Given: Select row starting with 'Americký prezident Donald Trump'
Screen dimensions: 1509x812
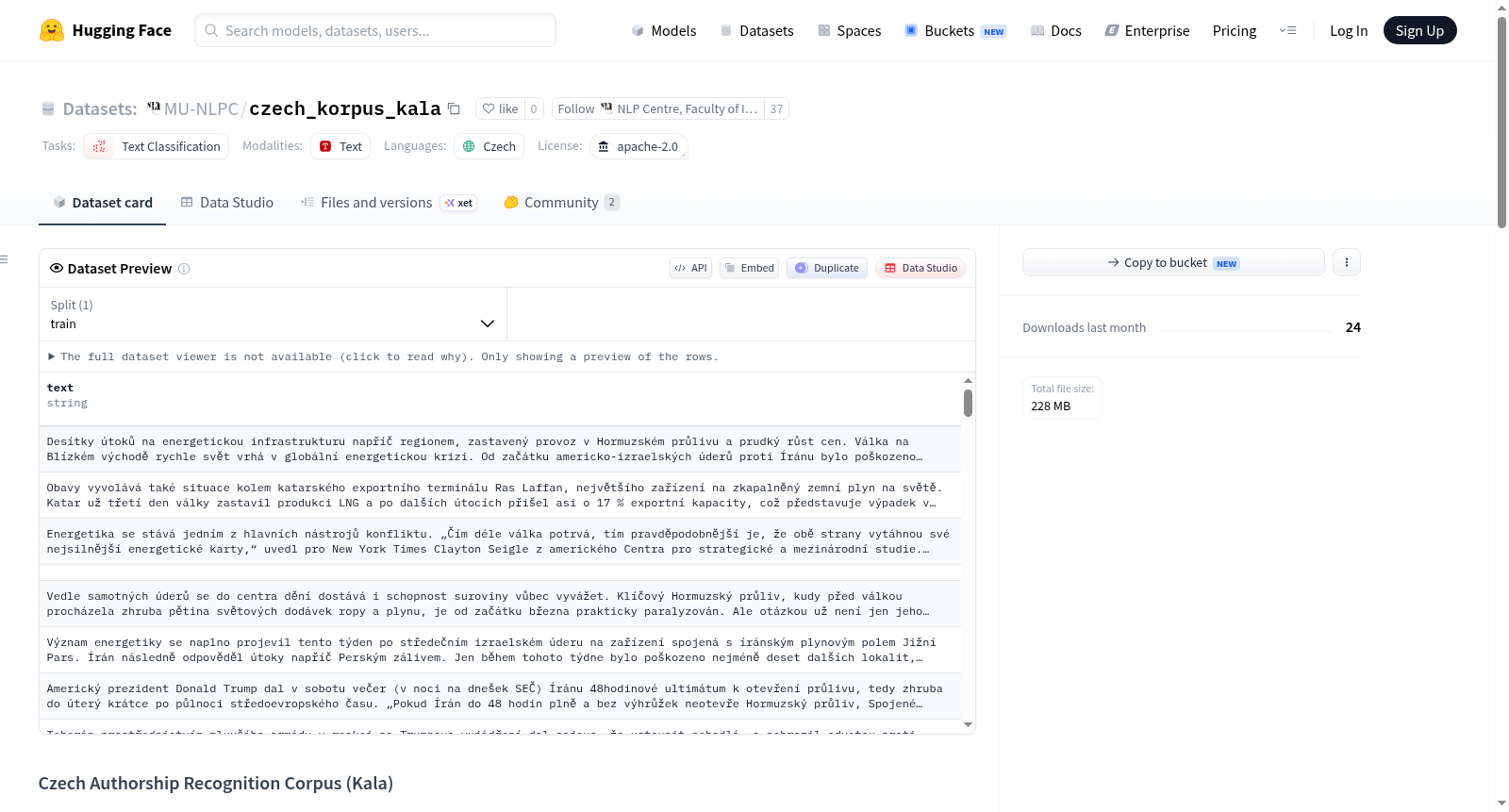Looking at the screenshot, I should pyautogui.click(x=500, y=696).
